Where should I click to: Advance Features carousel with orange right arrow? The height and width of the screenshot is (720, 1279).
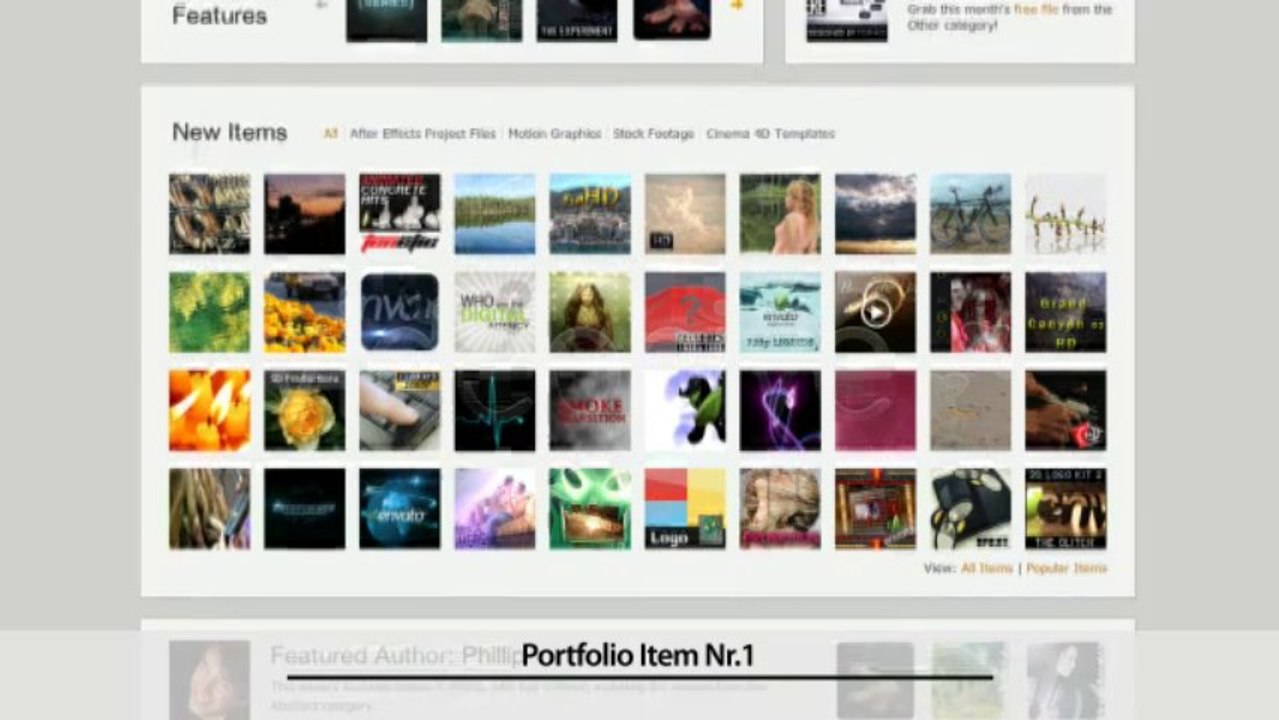(x=736, y=6)
